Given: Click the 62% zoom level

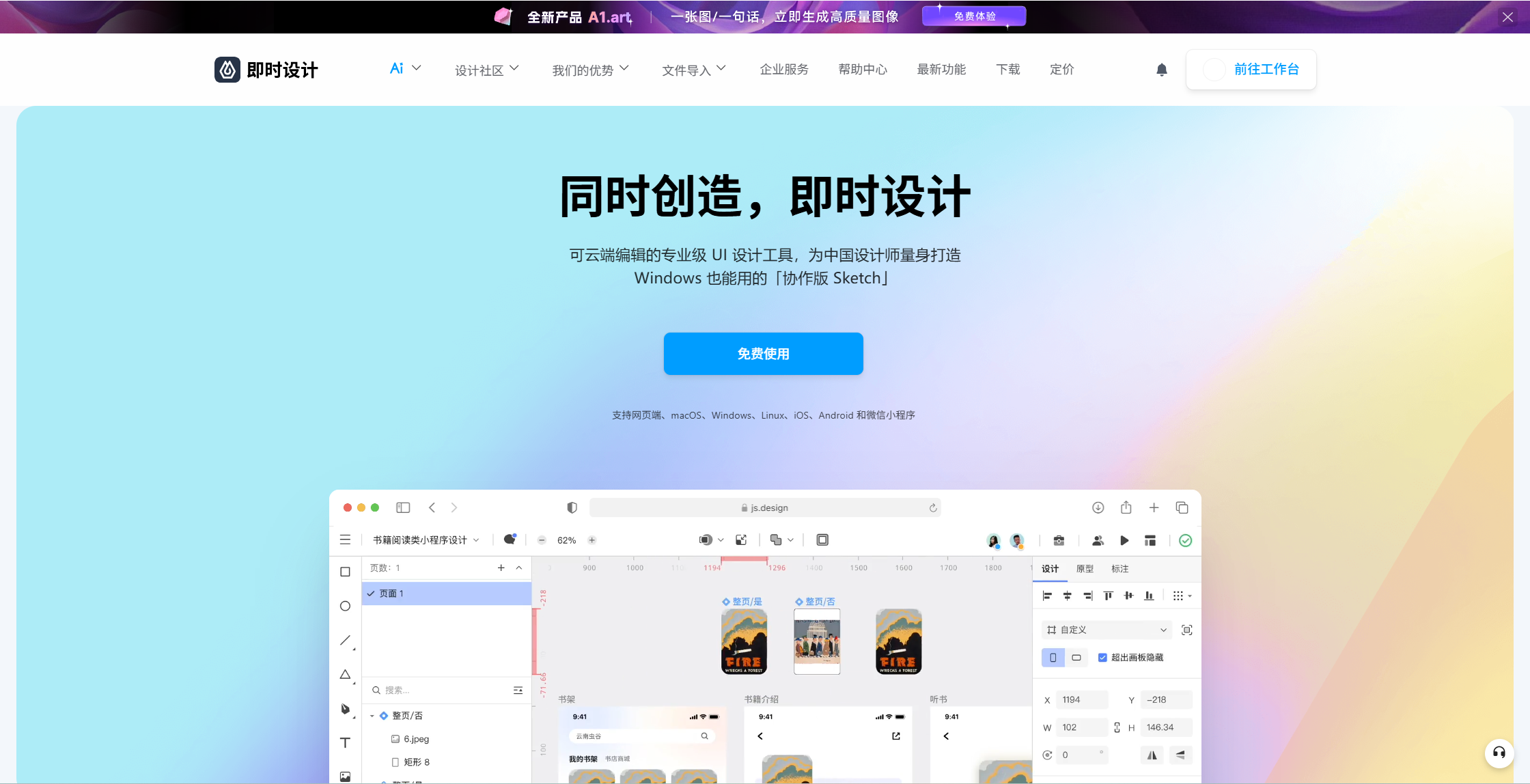Looking at the screenshot, I should (566, 540).
